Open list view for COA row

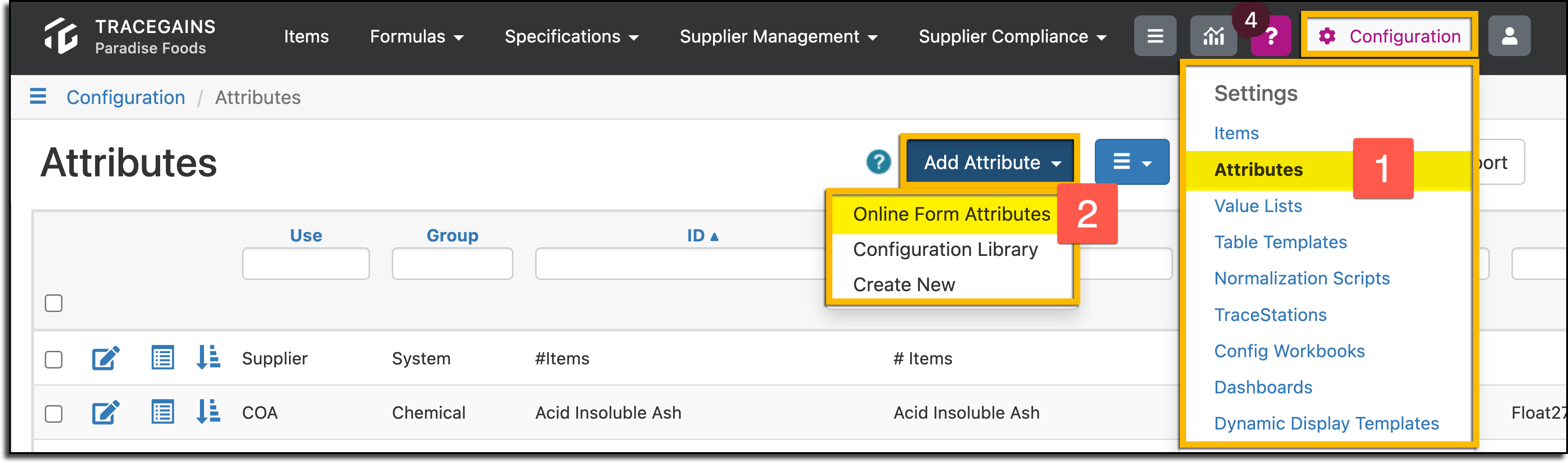pyautogui.click(x=162, y=412)
